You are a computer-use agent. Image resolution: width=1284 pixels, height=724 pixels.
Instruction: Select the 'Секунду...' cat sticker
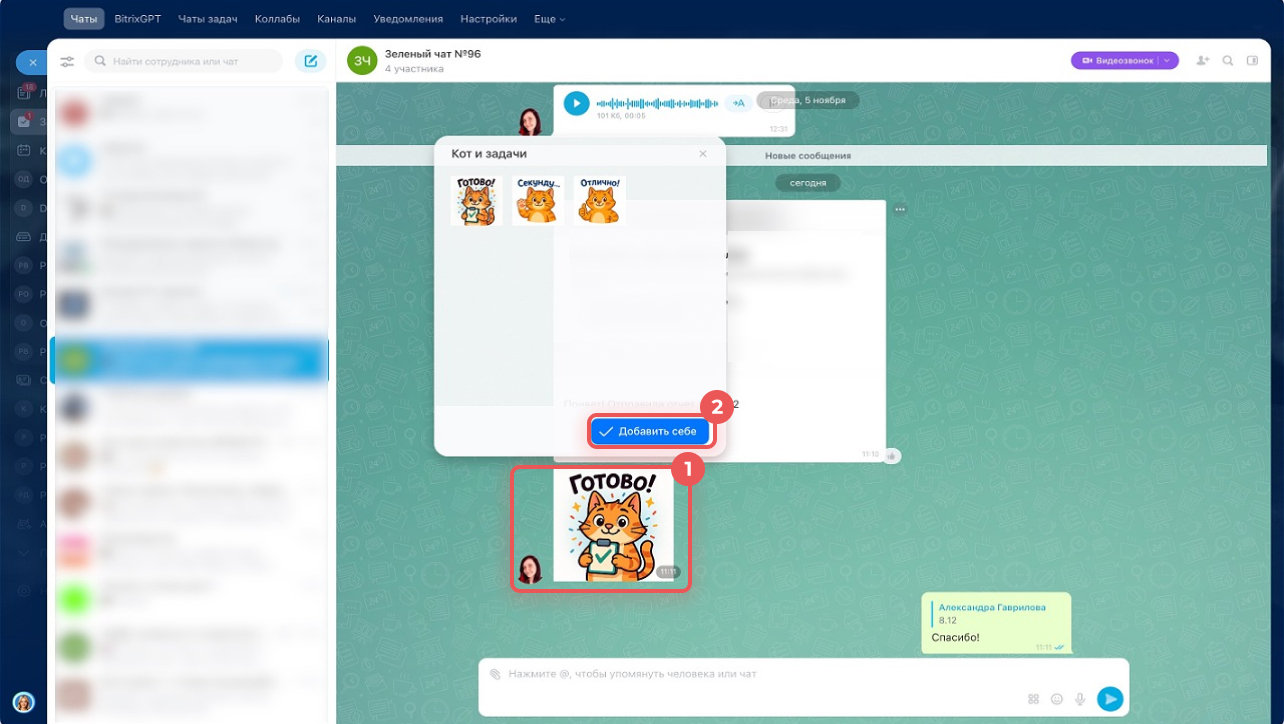tap(538, 200)
